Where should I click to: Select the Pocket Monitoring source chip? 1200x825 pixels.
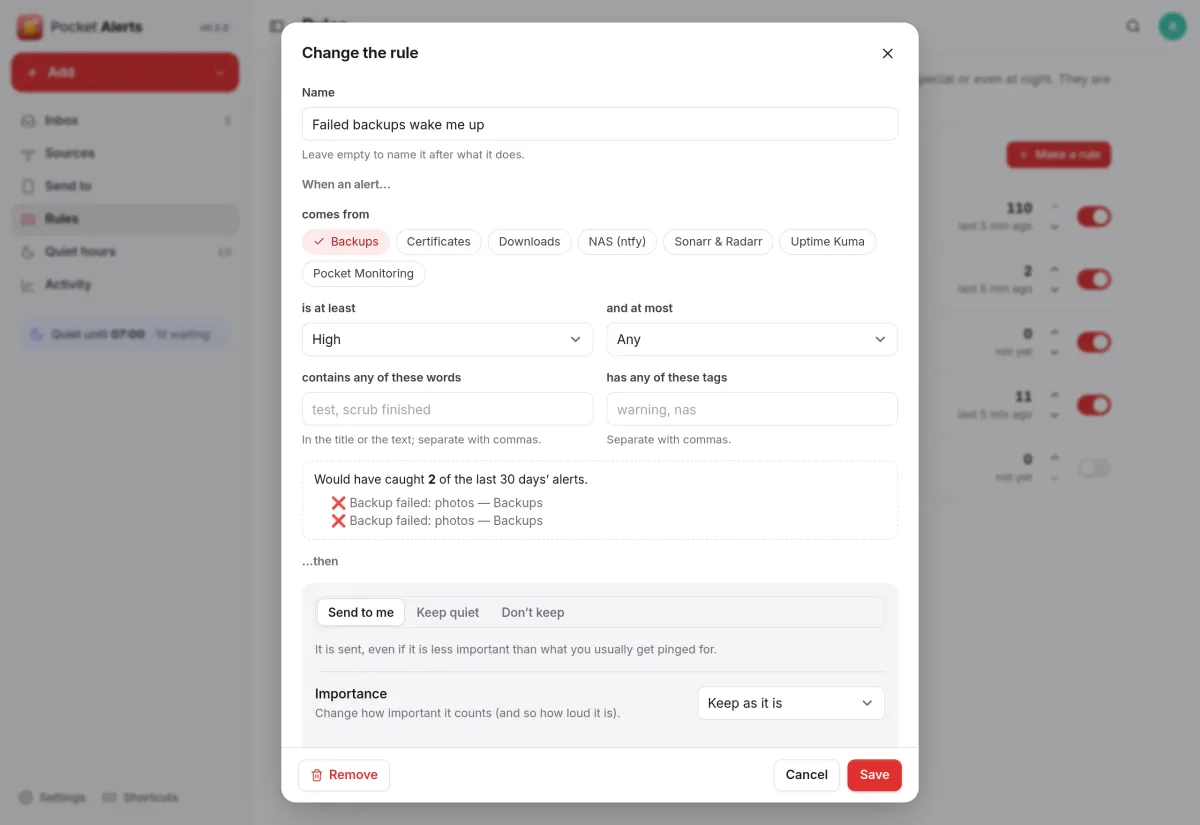point(363,274)
